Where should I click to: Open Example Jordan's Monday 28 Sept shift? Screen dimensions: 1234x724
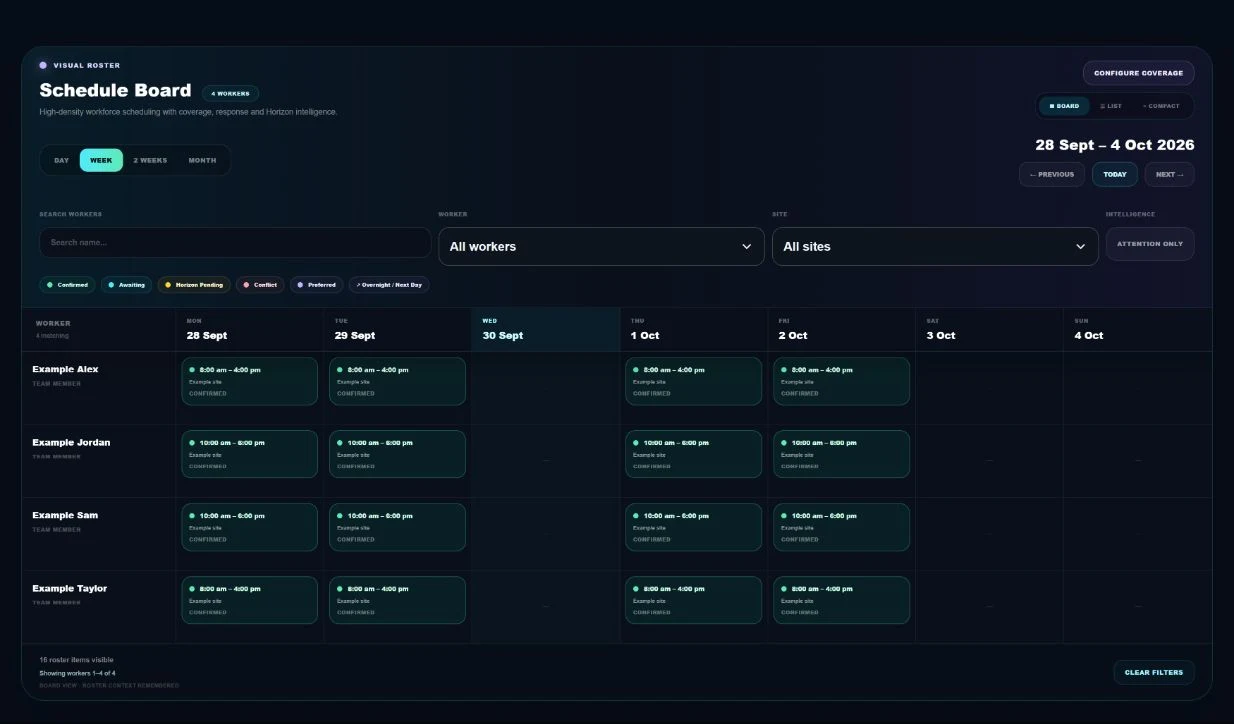click(250, 454)
